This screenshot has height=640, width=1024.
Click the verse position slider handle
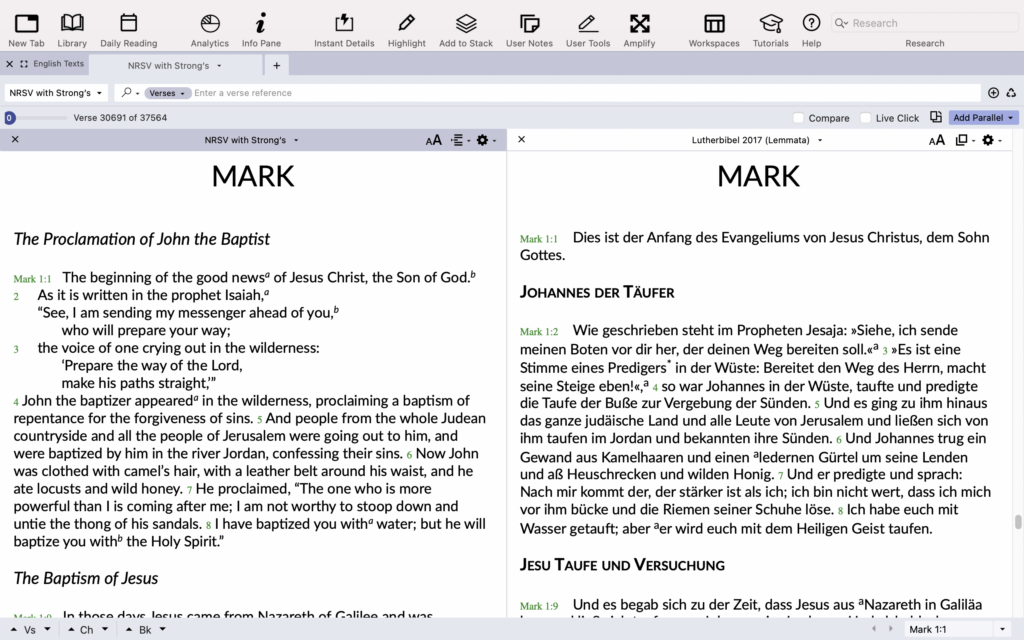tap(9, 118)
